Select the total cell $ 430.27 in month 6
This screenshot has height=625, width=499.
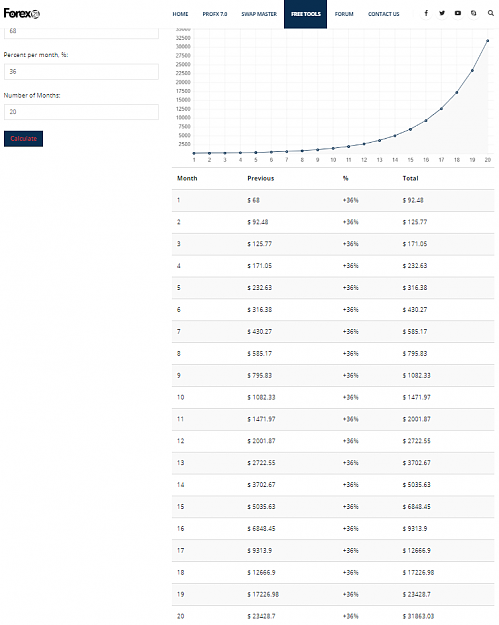coord(415,310)
